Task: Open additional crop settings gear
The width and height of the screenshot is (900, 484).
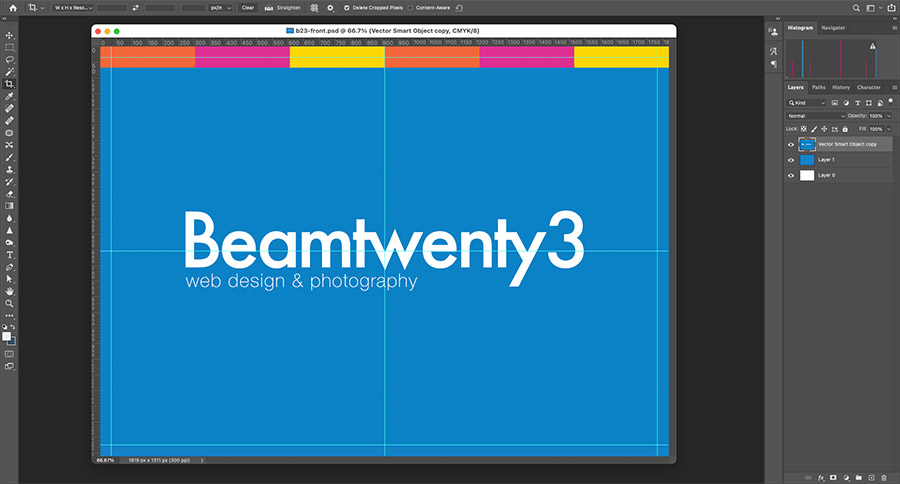Action: pos(331,8)
